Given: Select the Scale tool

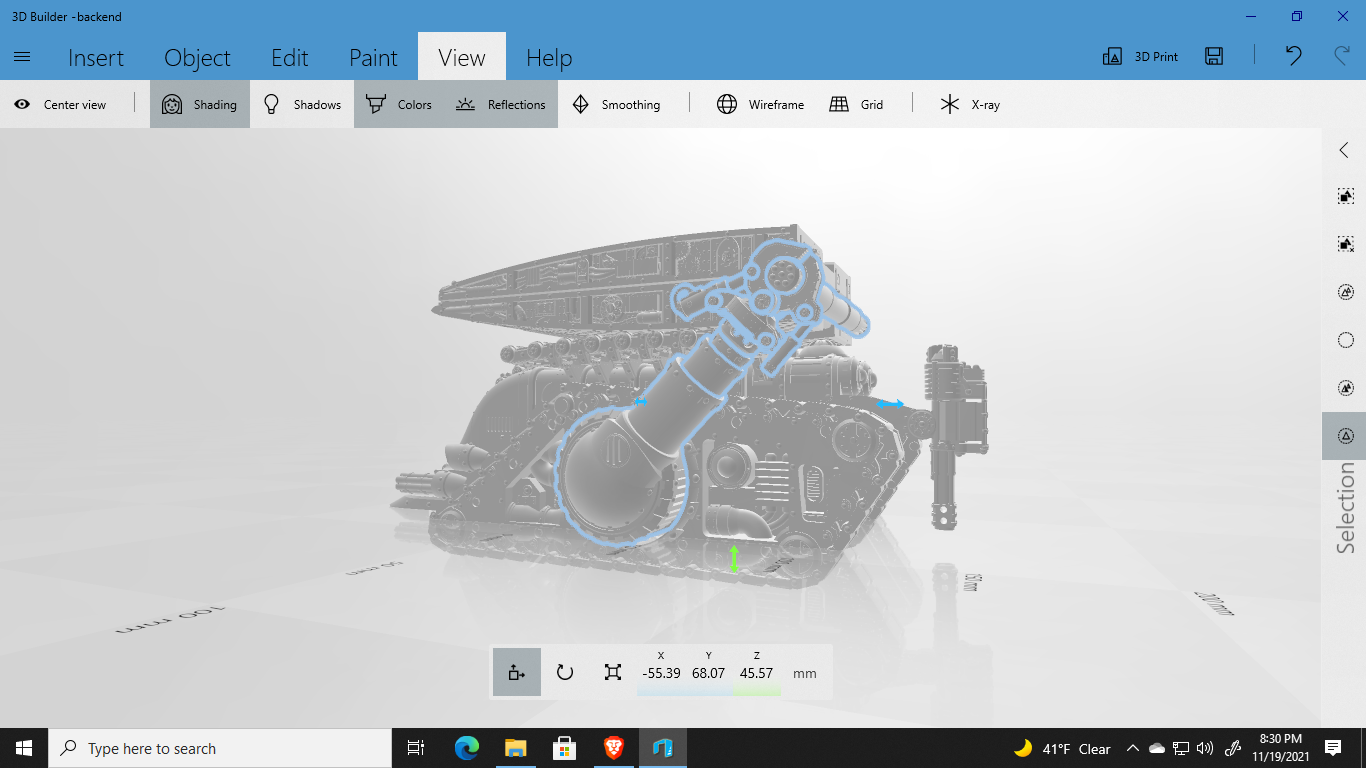Looking at the screenshot, I should (613, 672).
